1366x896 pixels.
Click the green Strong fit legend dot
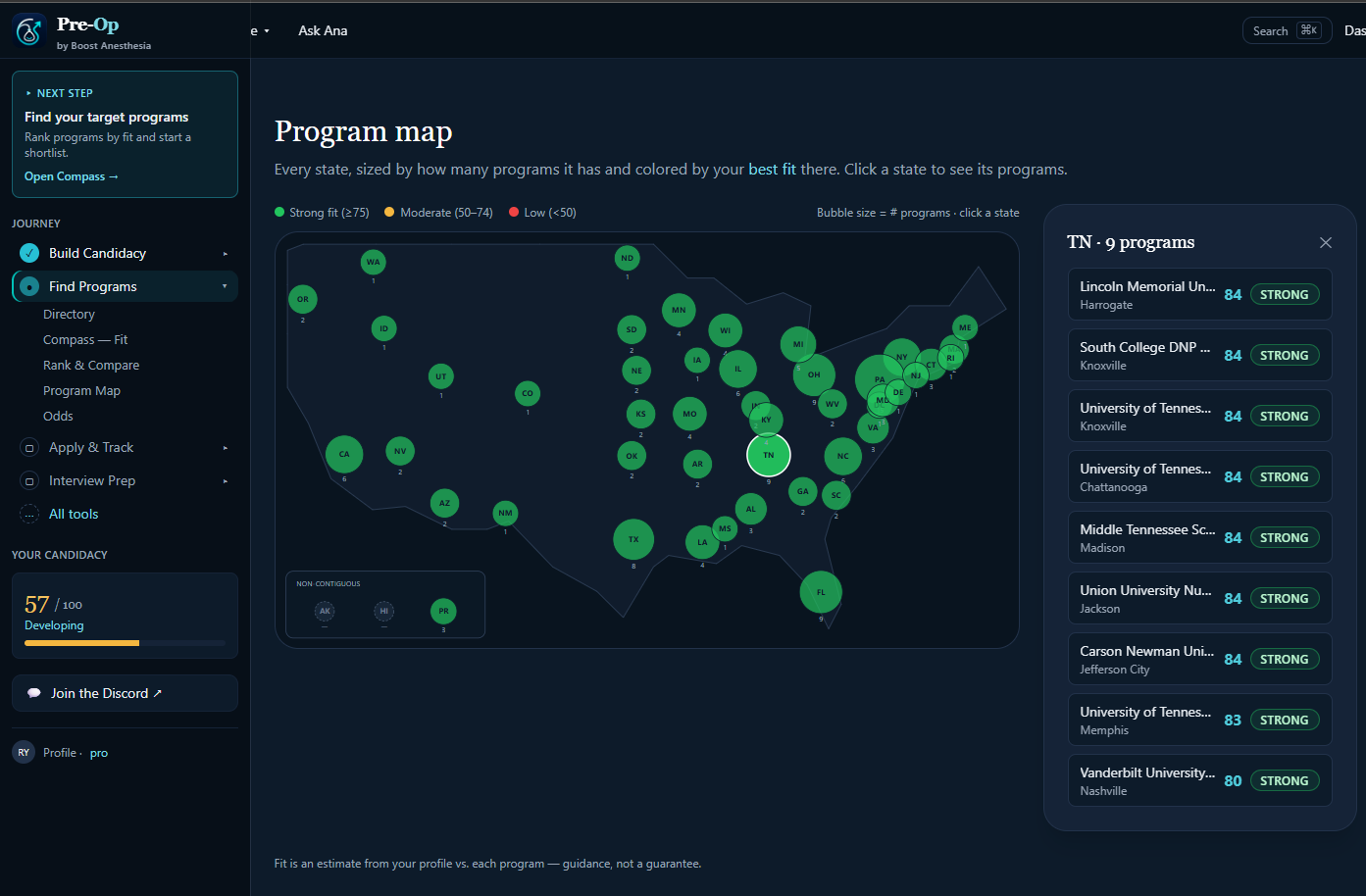point(279,212)
